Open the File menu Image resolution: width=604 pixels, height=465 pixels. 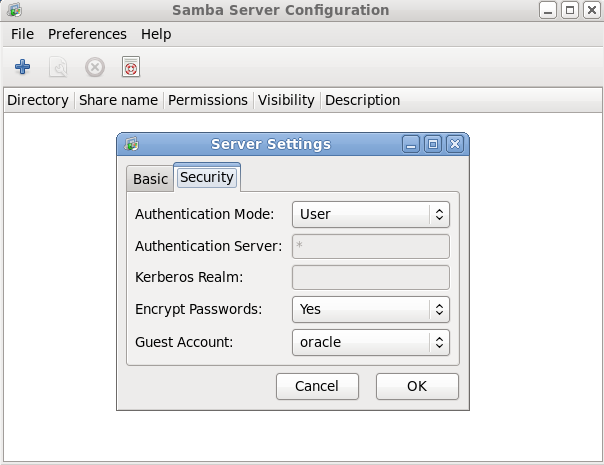22,34
